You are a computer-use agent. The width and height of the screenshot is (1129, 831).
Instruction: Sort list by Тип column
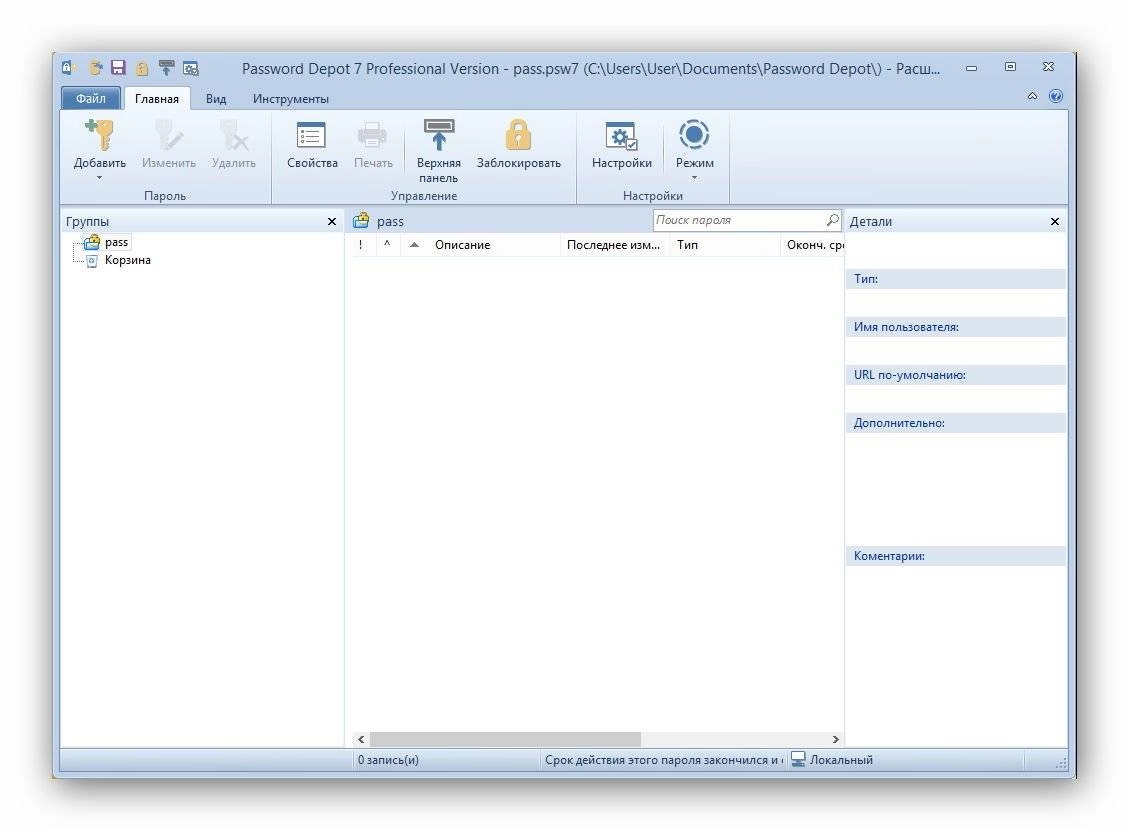[725, 245]
